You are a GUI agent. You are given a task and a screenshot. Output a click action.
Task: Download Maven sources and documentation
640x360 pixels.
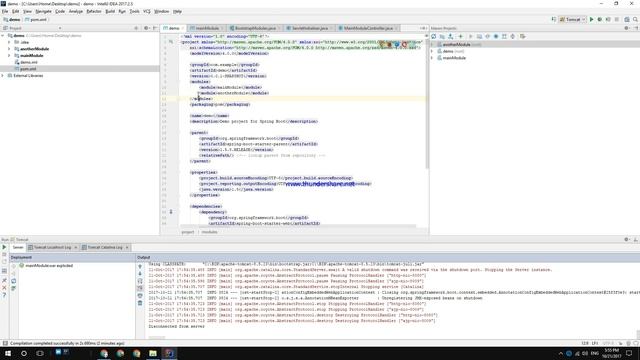pos(451,36)
